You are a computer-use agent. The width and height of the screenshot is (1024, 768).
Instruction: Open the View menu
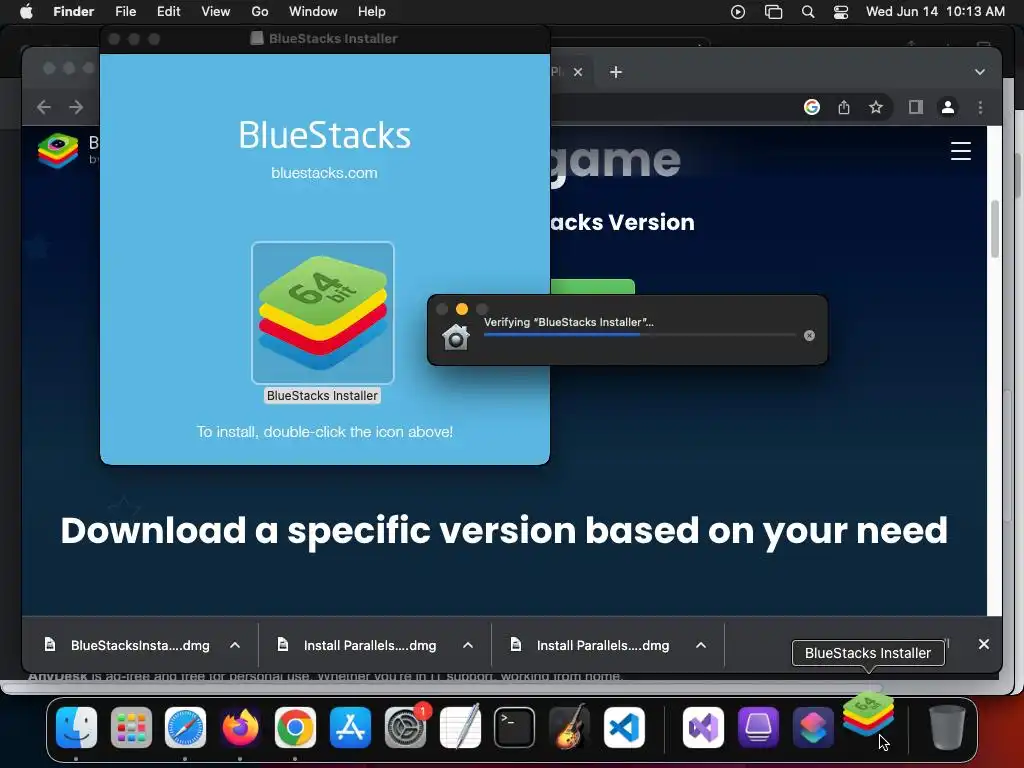[x=216, y=12]
